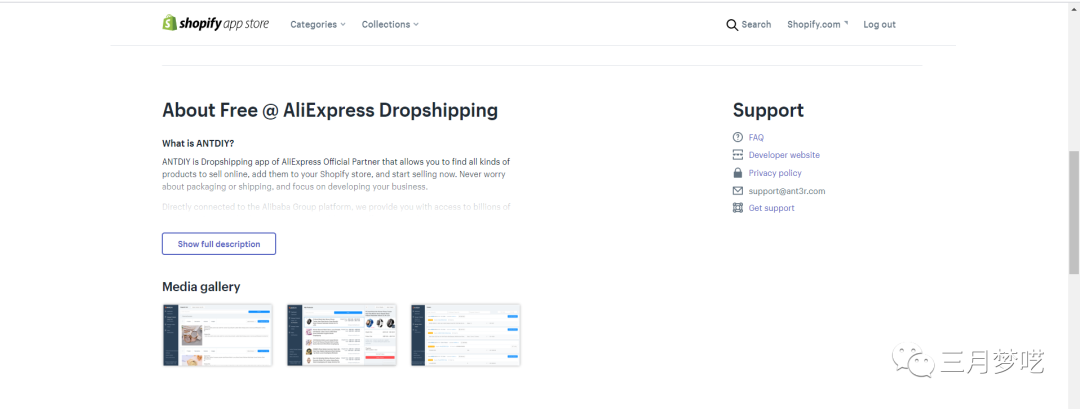Open the FAQ support link

756,137
